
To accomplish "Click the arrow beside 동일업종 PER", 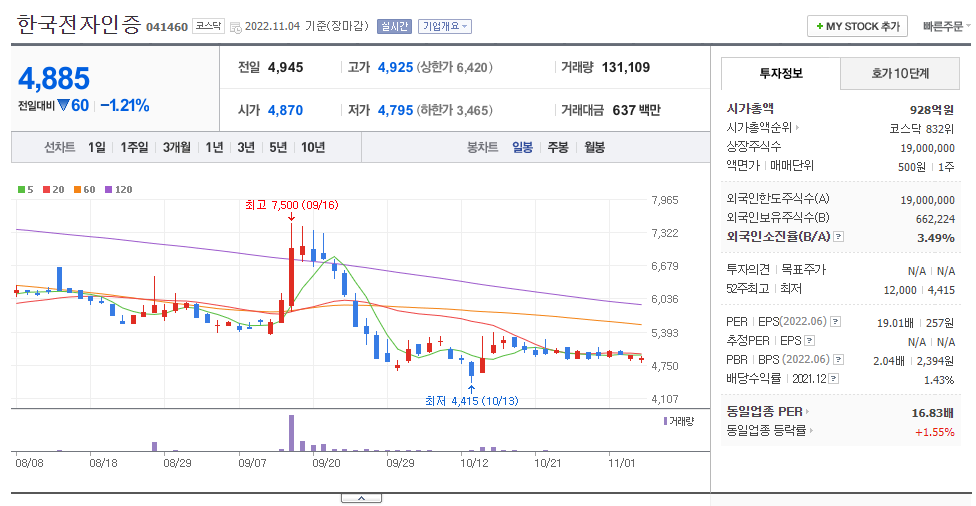I will pyautogui.click(x=807, y=411).
